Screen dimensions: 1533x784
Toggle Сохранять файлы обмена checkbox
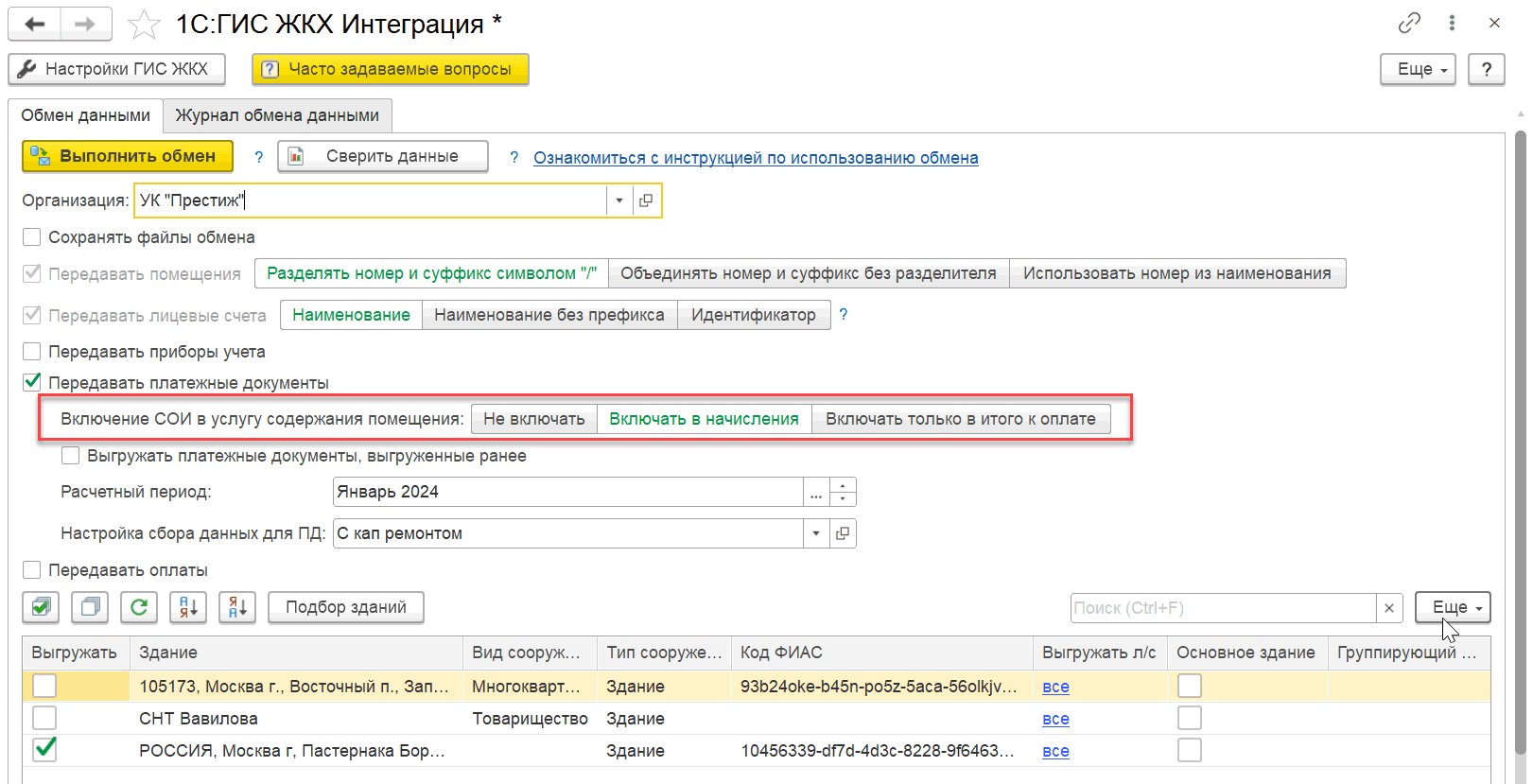(32, 237)
